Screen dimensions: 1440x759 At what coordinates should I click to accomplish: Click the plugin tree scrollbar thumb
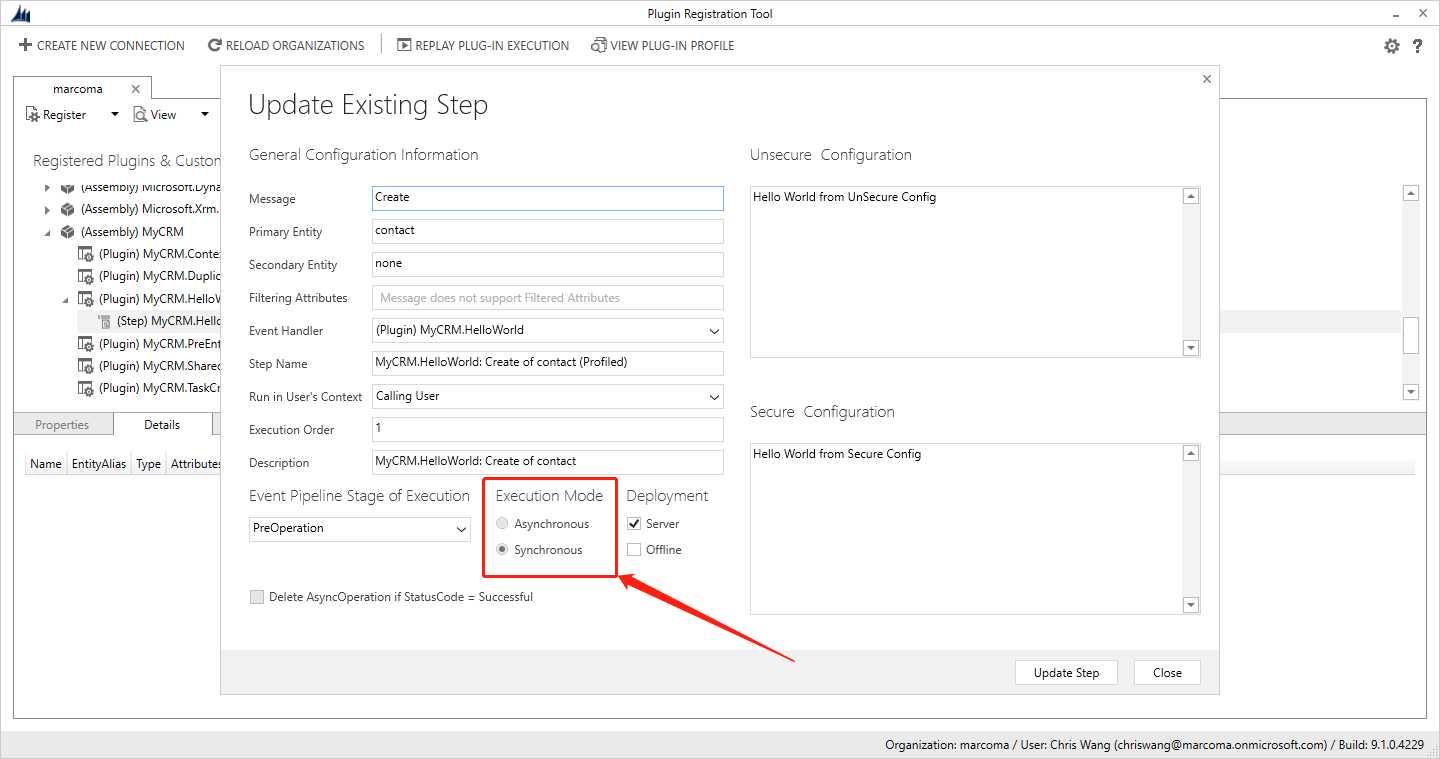(1411, 335)
